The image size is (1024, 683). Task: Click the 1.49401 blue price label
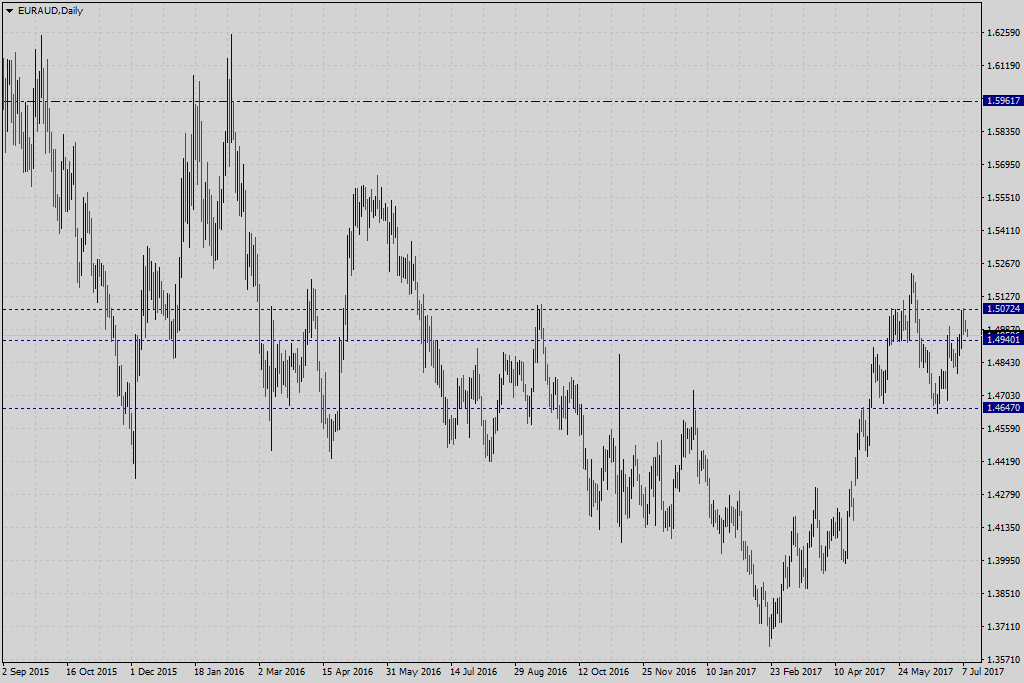click(1002, 340)
